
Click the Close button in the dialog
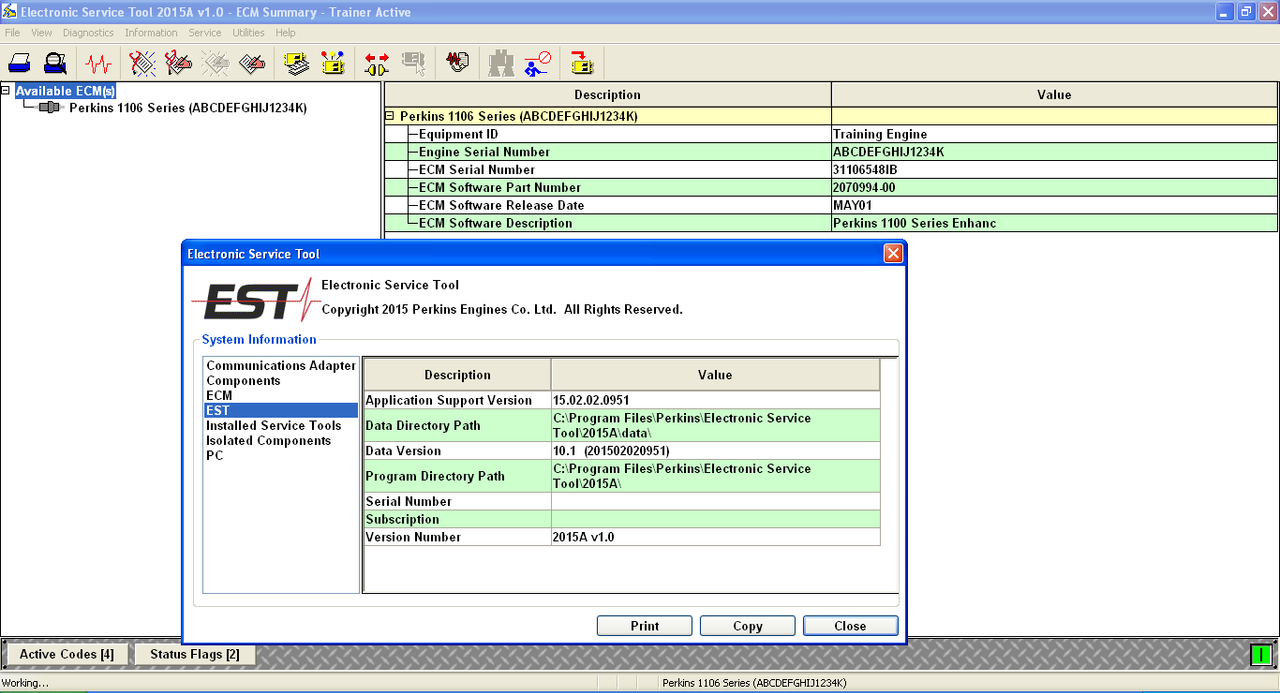coord(850,626)
